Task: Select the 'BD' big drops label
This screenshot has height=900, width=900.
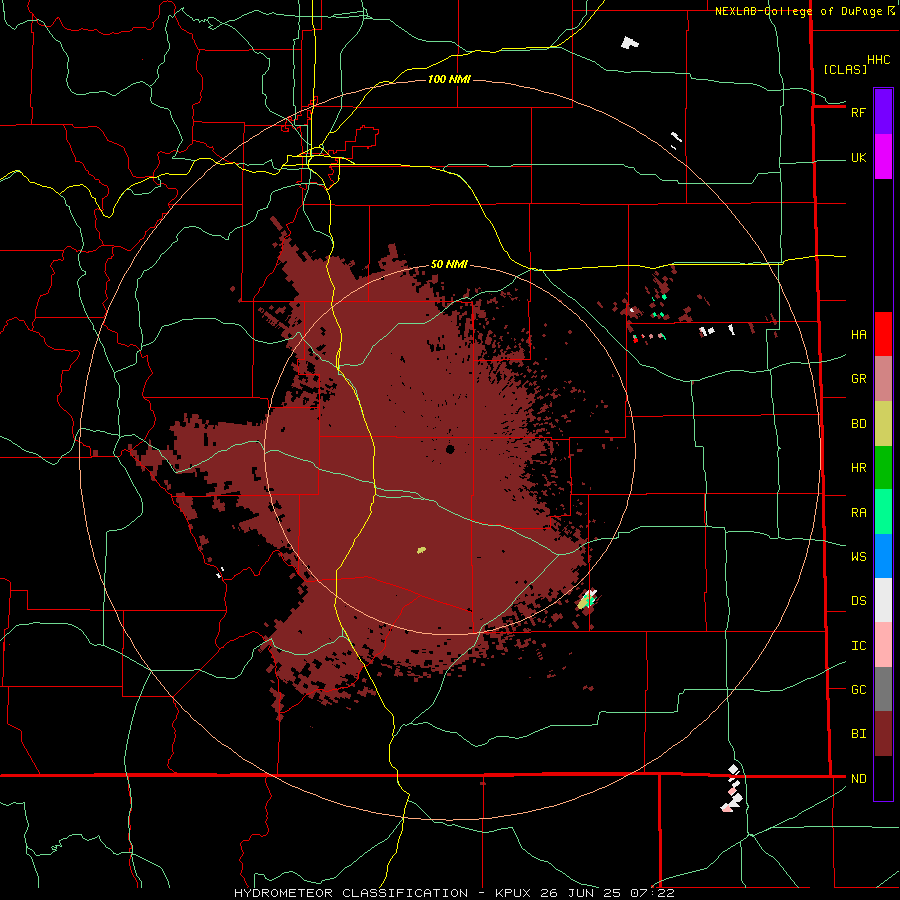Action: 858,424
